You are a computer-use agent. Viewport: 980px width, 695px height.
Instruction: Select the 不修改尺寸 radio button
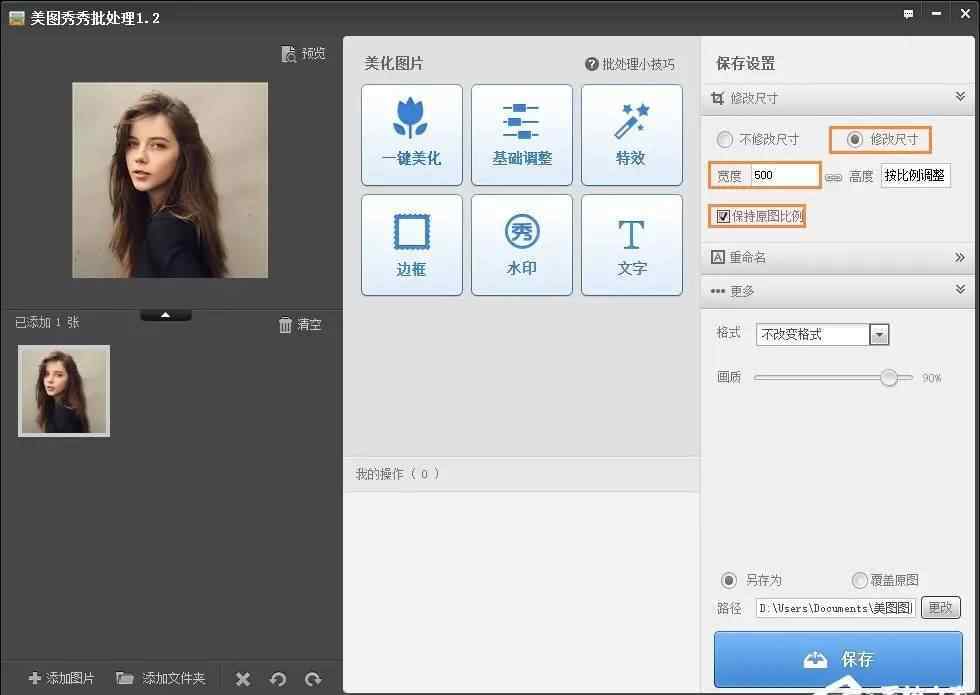tap(725, 140)
